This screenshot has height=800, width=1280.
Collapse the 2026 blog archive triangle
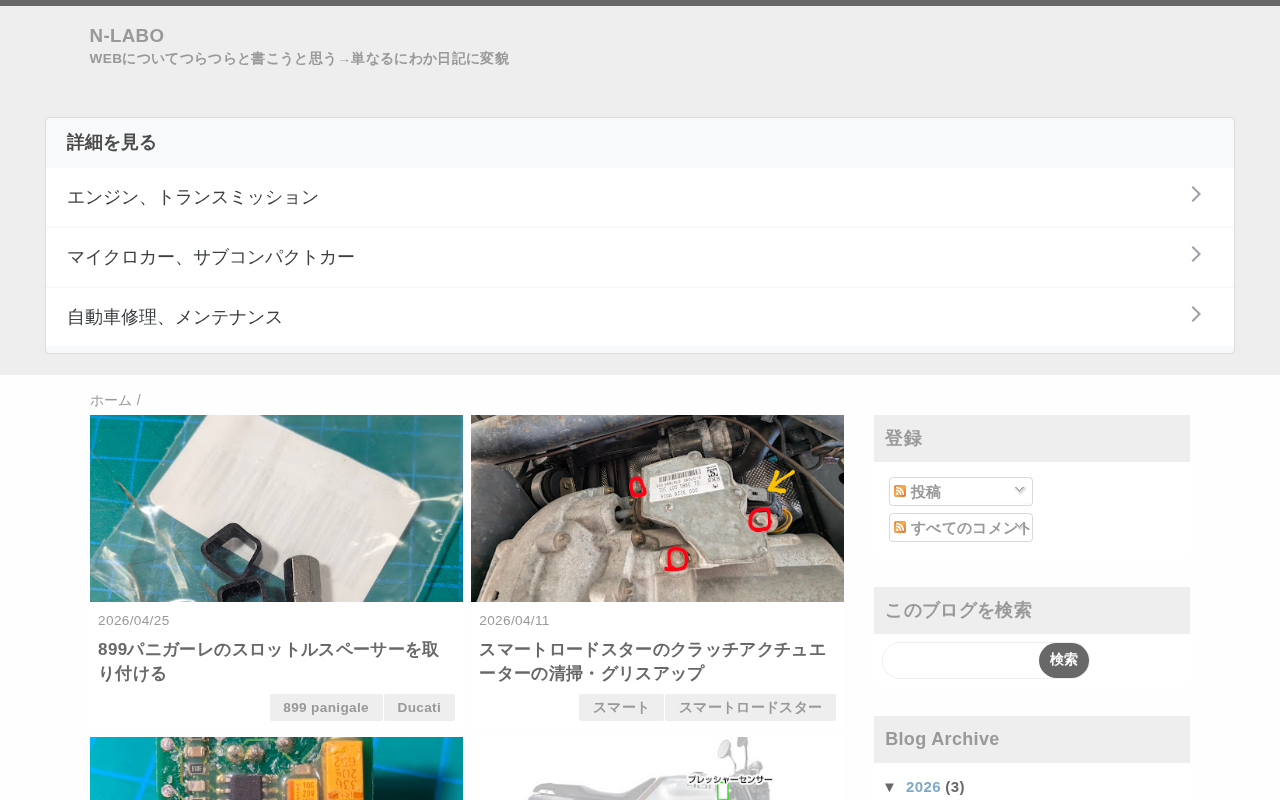pos(890,787)
